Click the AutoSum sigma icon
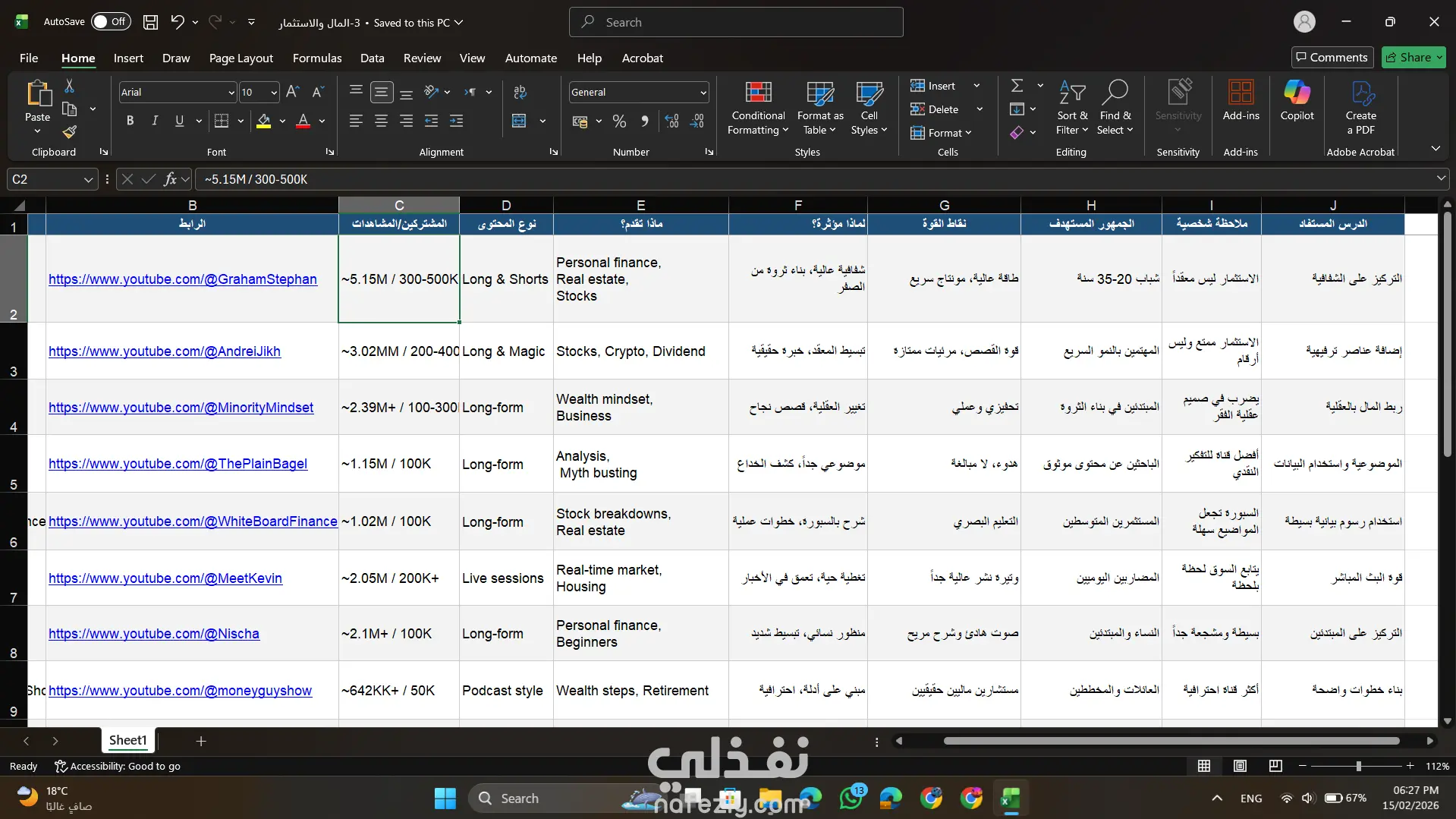Screen dimensions: 1456x819 tap(1017, 86)
